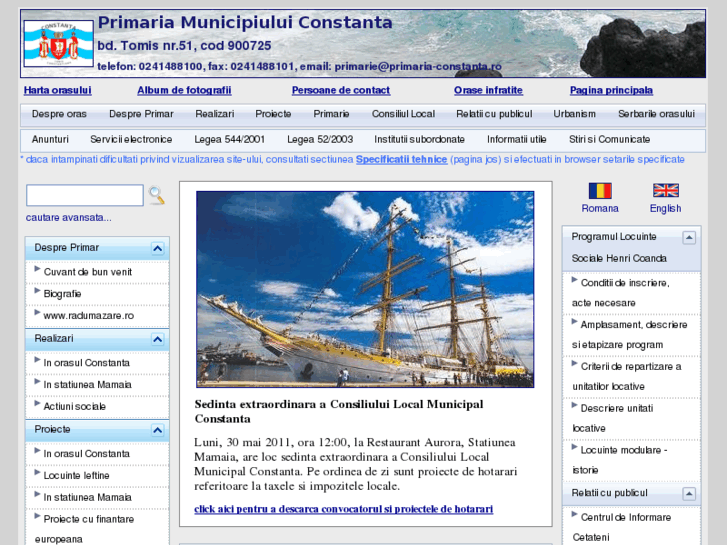
Task: Open the Consiliul Local menu
Action: pos(403,114)
